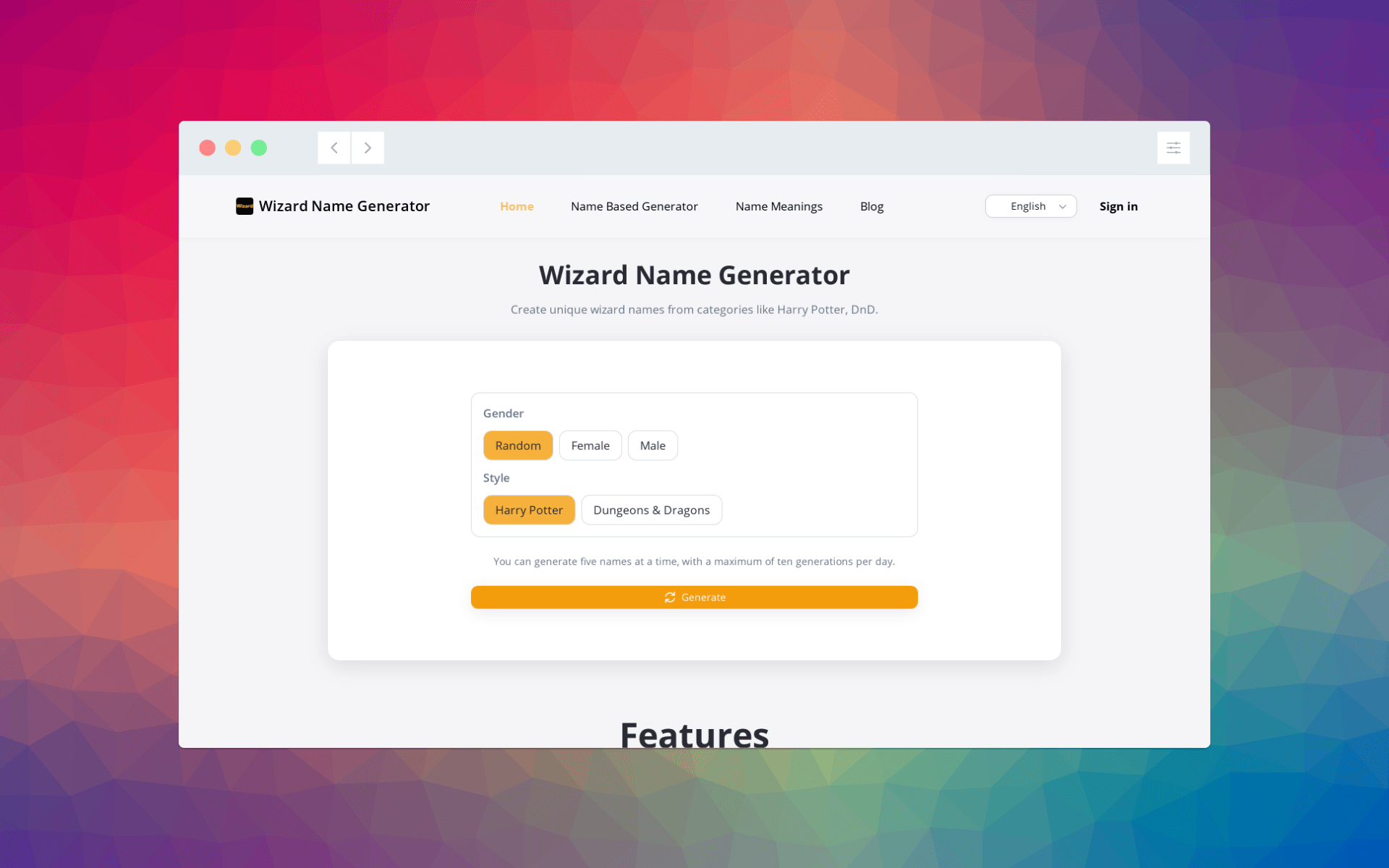
Task: Click the Wizard Name Generator main heading
Action: click(694, 275)
